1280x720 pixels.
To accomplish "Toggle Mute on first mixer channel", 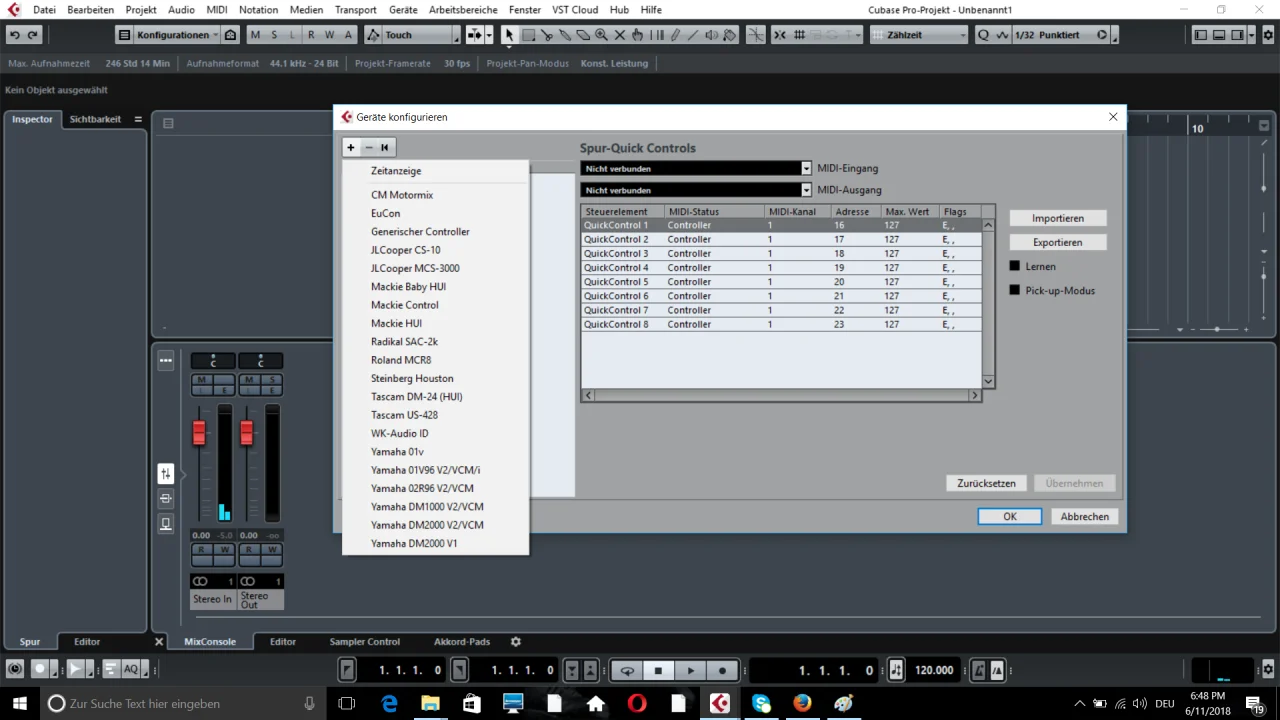I will point(202,380).
